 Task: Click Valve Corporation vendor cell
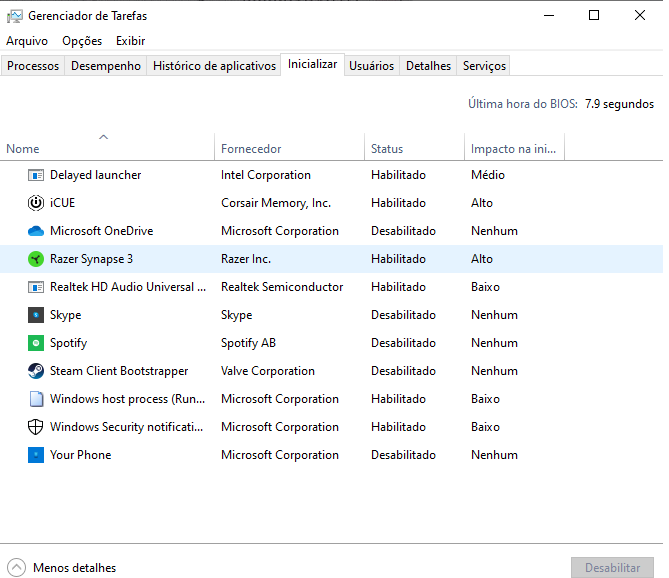[x=268, y=371]
